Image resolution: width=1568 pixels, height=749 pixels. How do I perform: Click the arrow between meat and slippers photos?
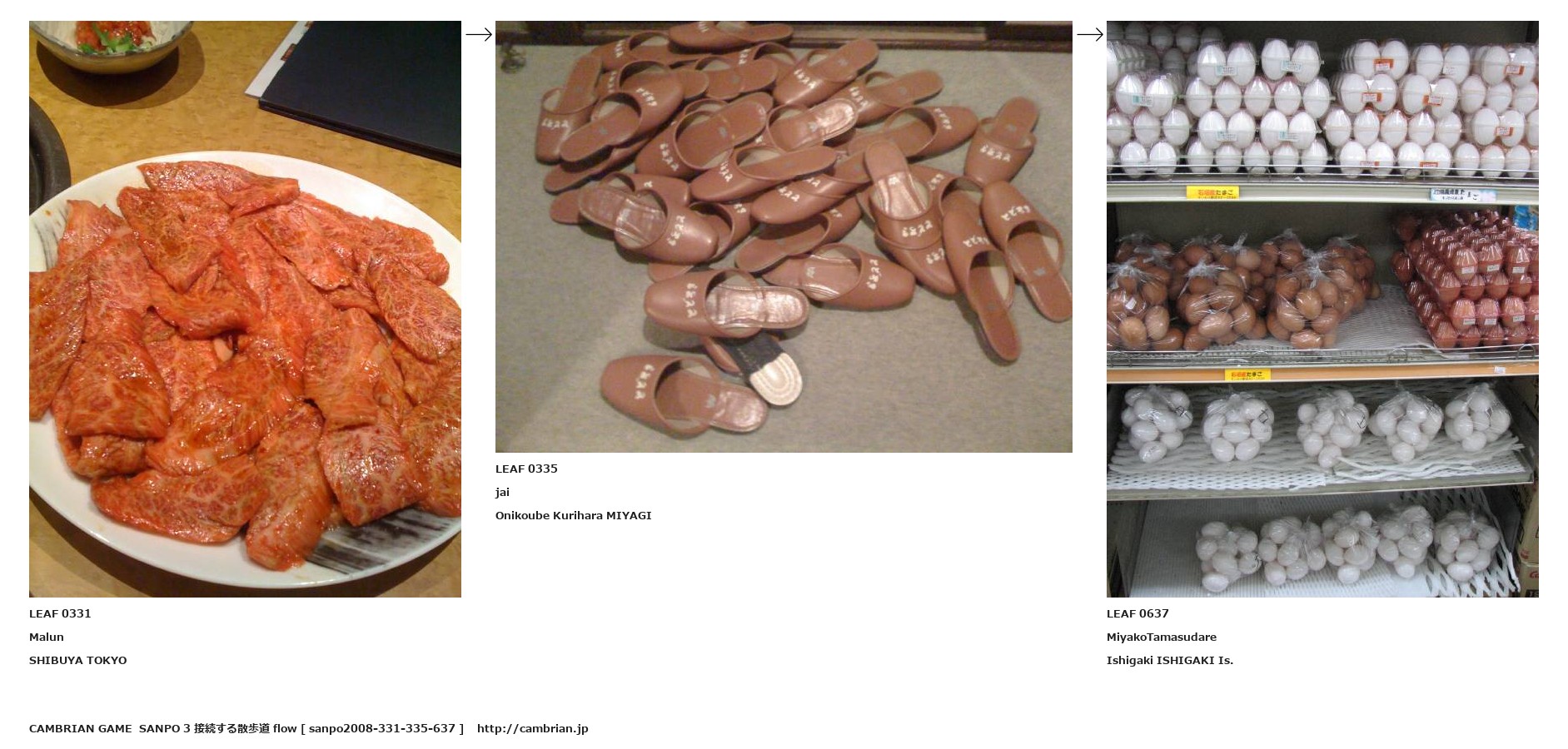(479, 34)
